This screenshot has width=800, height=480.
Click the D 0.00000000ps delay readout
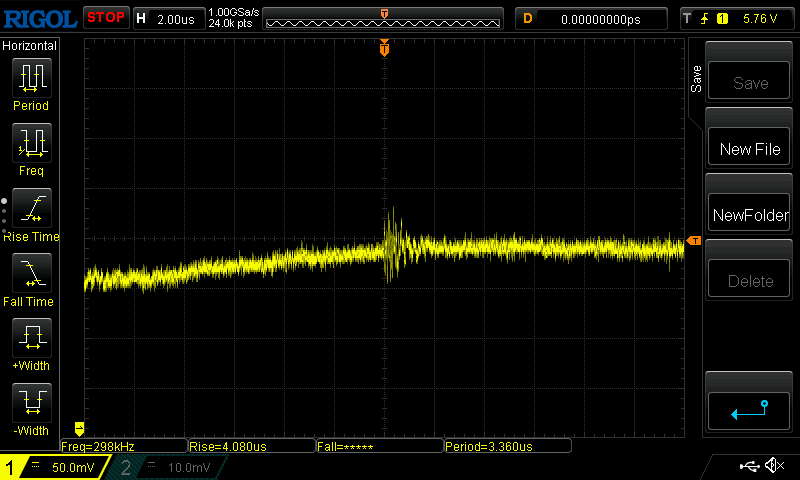coord(591,19)
